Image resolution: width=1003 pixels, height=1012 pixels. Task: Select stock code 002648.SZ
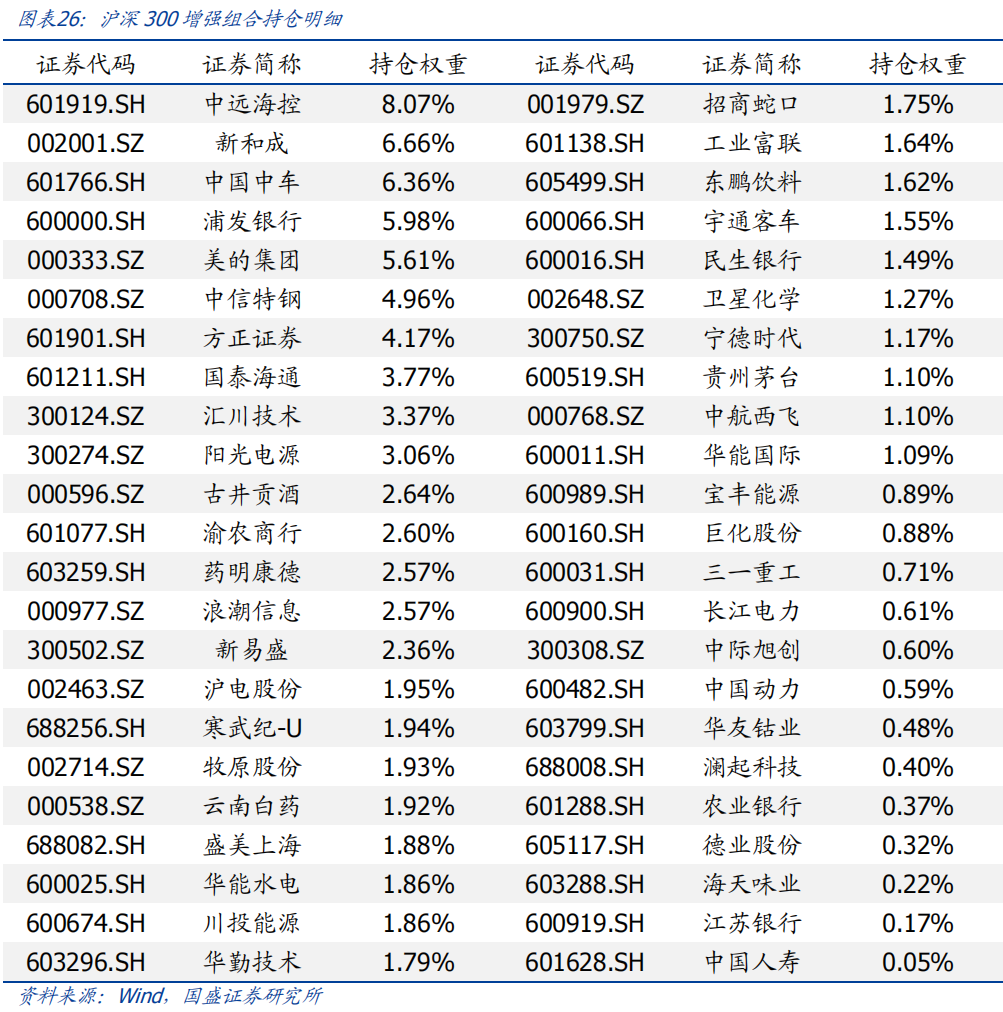pyautogui.click(x=585, y=299)
